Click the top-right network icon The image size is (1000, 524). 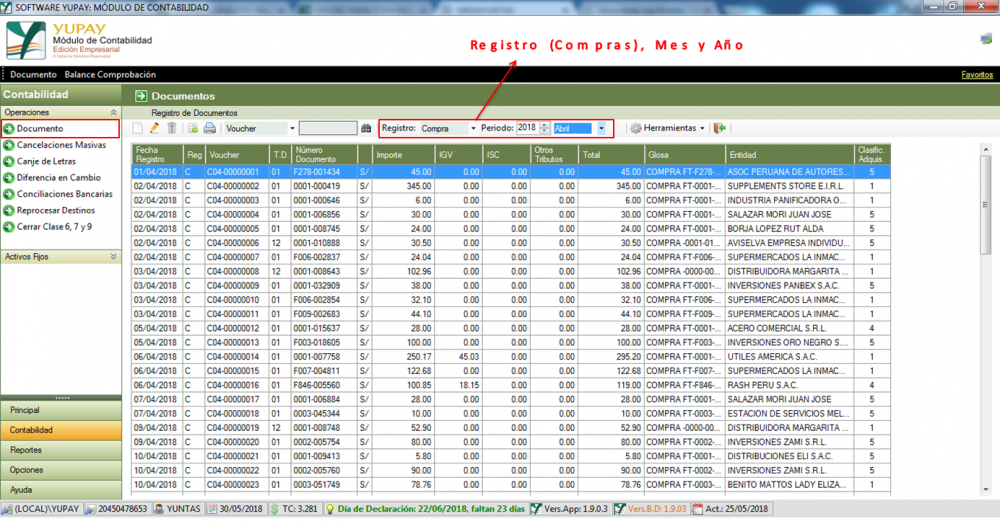pyautogui.click(x=985, y=40)
